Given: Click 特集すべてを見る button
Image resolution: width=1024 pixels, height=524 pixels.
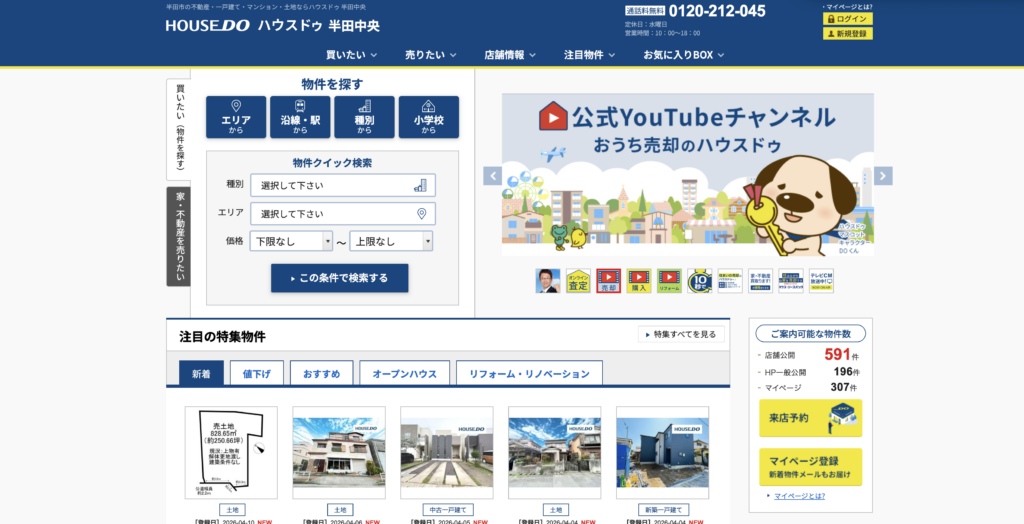Looking at the screenshot, I should click(x=681, y=335).
